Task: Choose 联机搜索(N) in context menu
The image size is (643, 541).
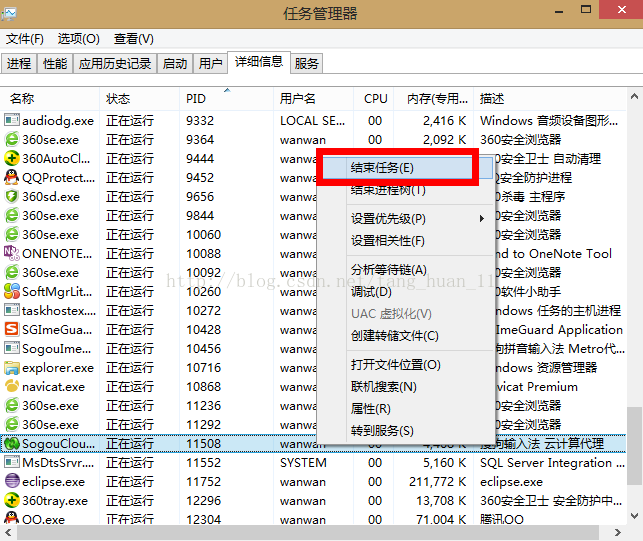Action: coord(420,387)
